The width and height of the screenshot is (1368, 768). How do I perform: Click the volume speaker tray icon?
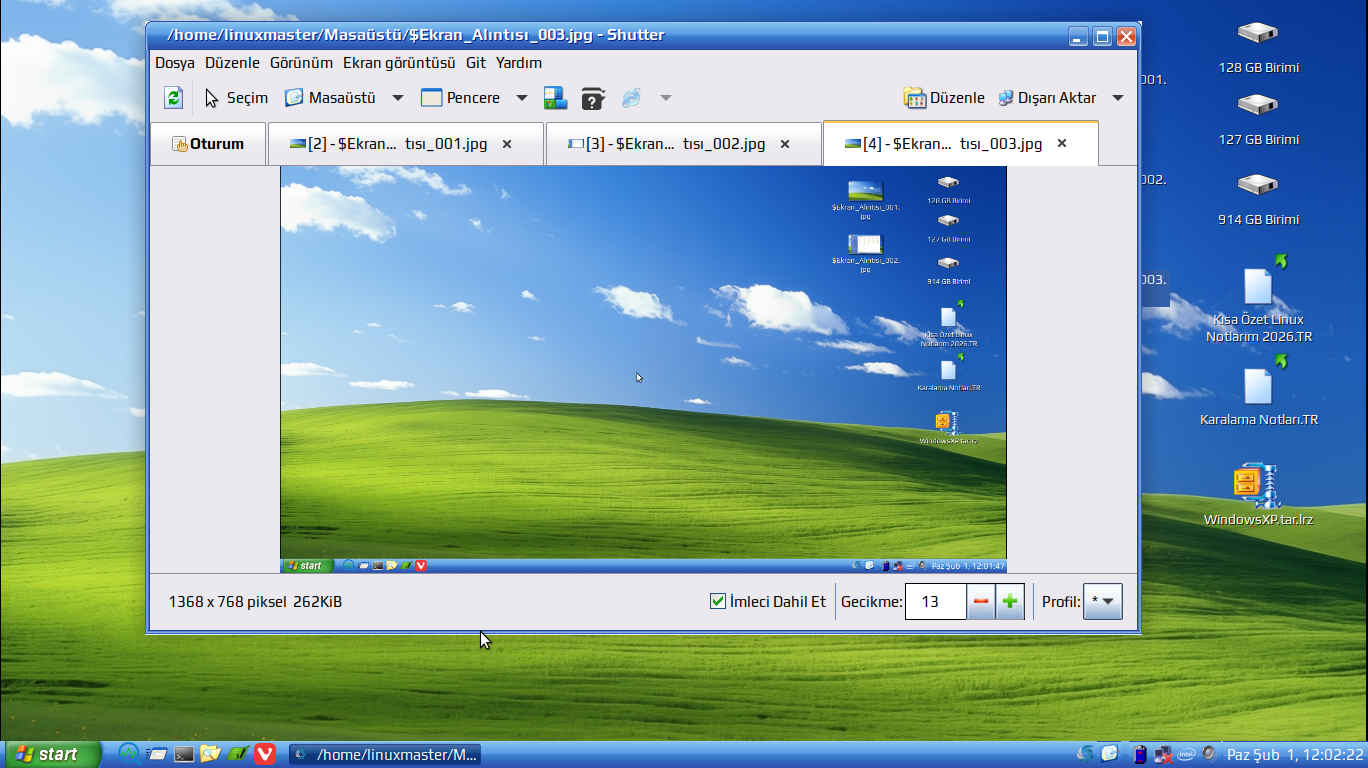point(1209,754)
